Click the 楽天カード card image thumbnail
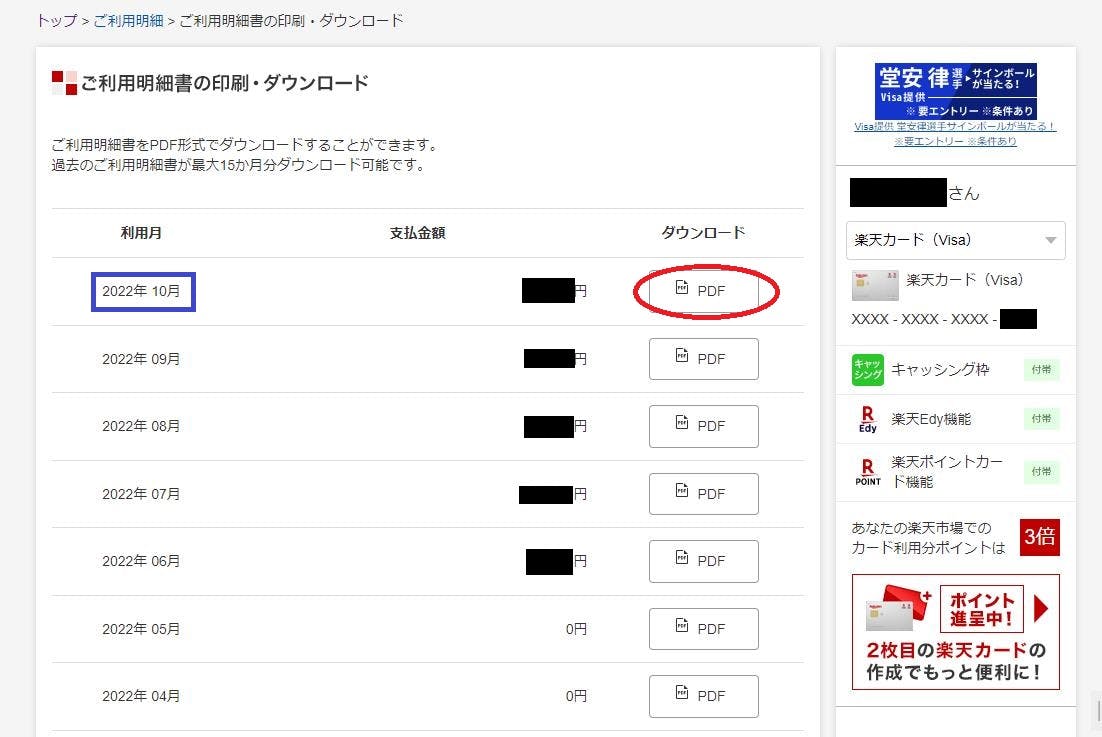Screen dimensions: 1102x737 [875, 285]
